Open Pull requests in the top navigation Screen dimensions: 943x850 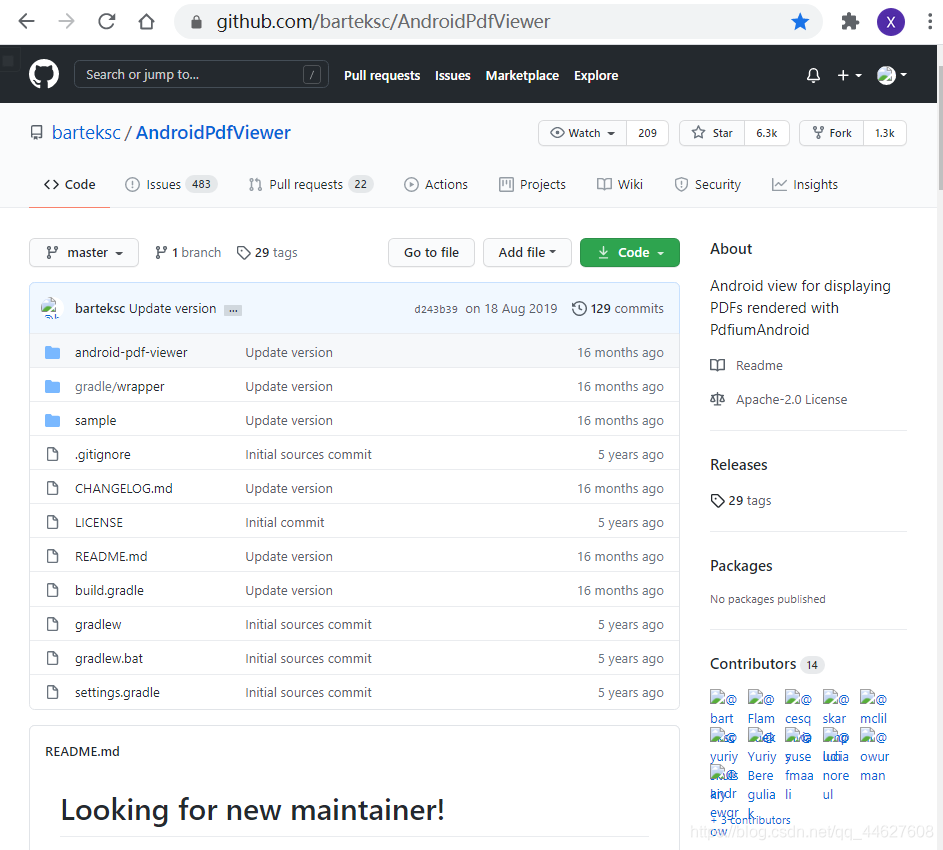click(x=382, y=75)
